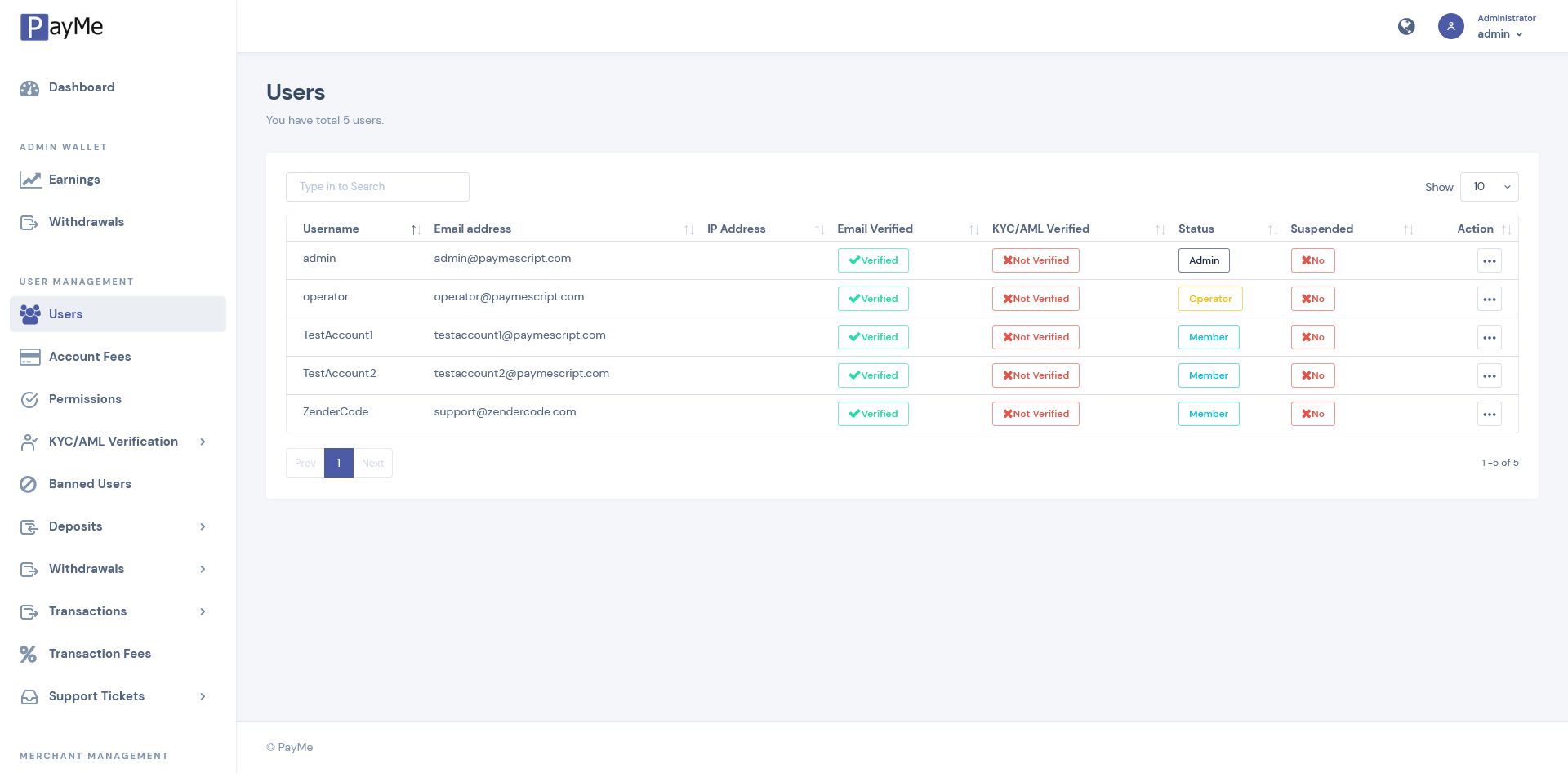Click the admin user avatar icon
Screen dimensions: 1568x773
(x=1450, y=26)
